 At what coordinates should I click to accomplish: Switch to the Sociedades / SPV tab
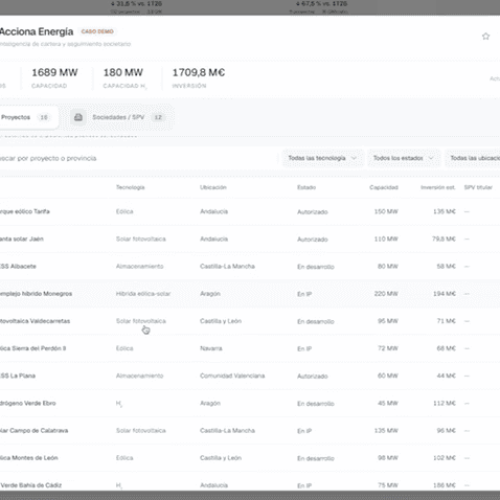119,117
